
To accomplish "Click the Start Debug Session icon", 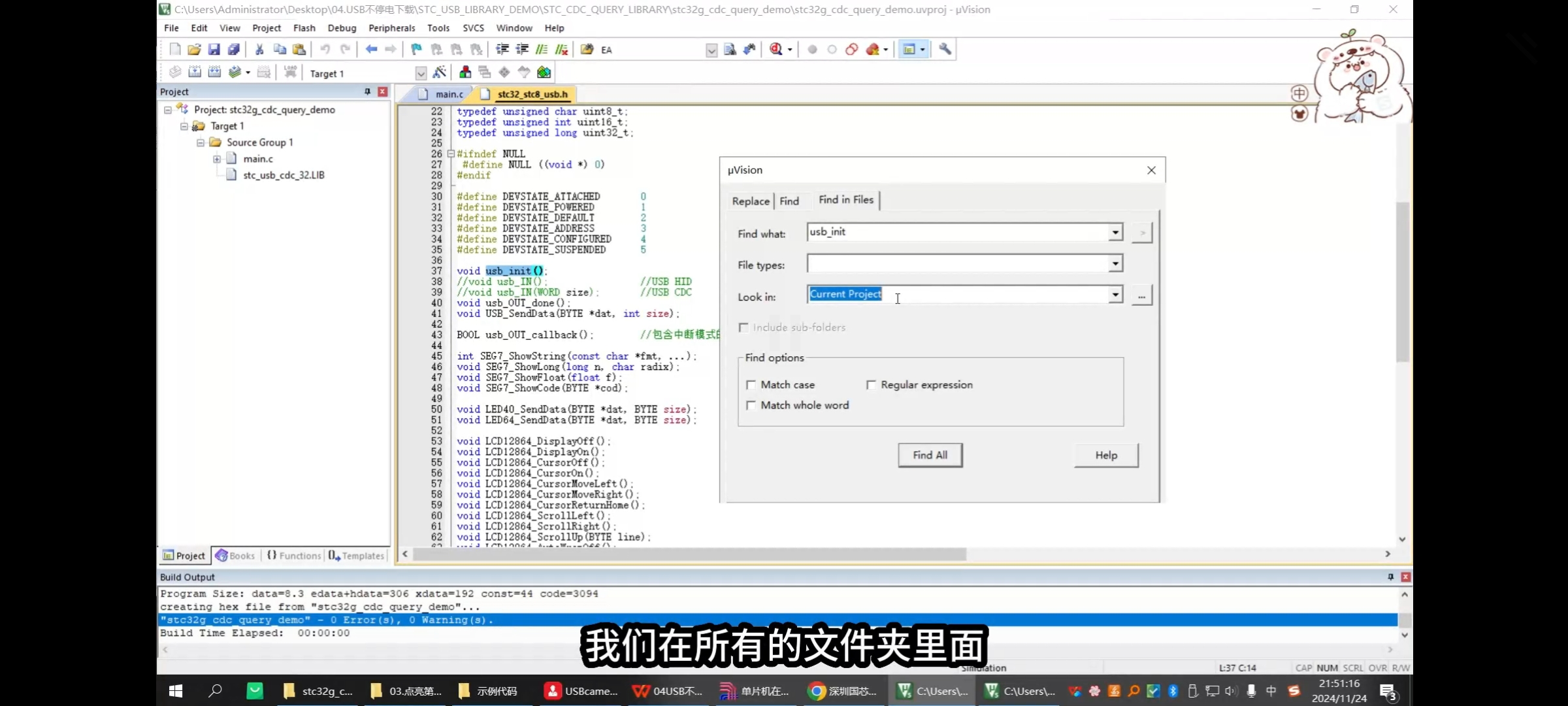I will tap(776, 49).
